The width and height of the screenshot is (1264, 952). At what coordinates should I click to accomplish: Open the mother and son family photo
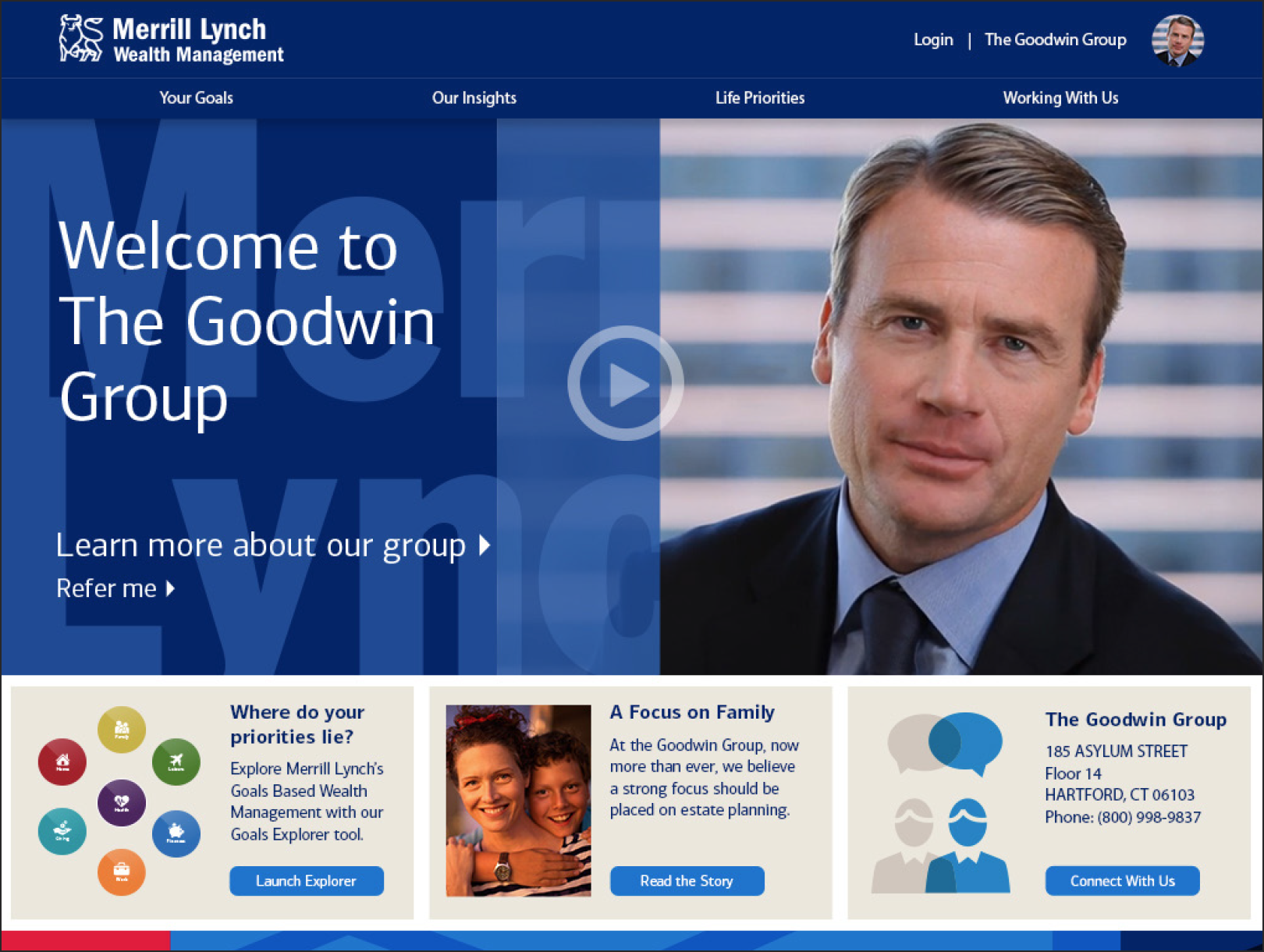click(x=518, y=801)
